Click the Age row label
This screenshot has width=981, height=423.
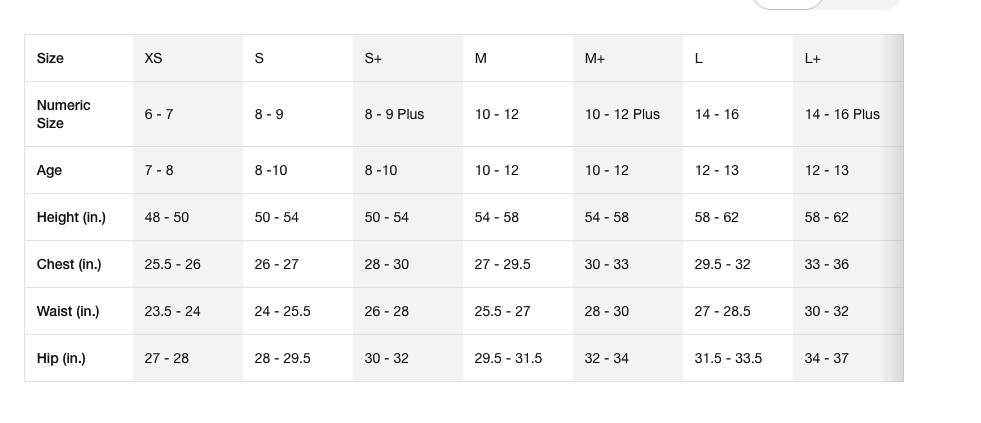point(49,170)
